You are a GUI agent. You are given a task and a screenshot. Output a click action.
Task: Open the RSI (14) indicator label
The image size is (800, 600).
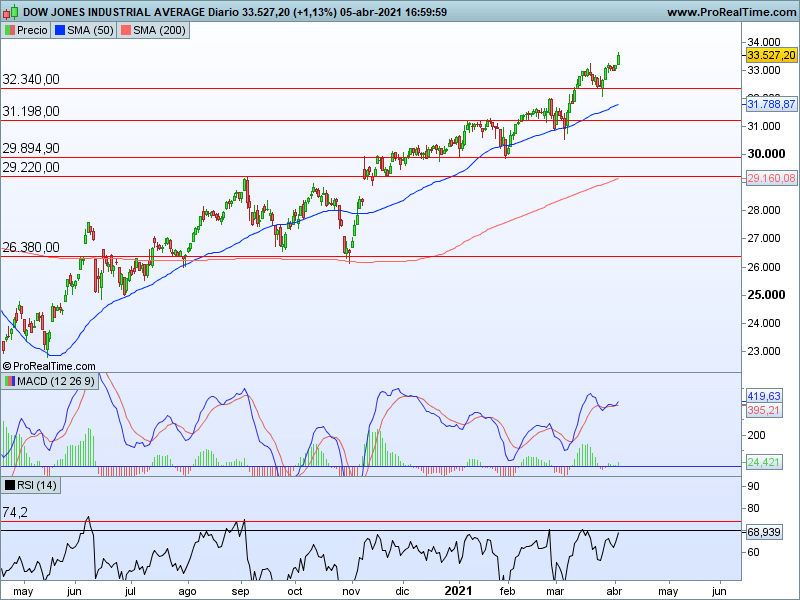click(x=31, y=485)
